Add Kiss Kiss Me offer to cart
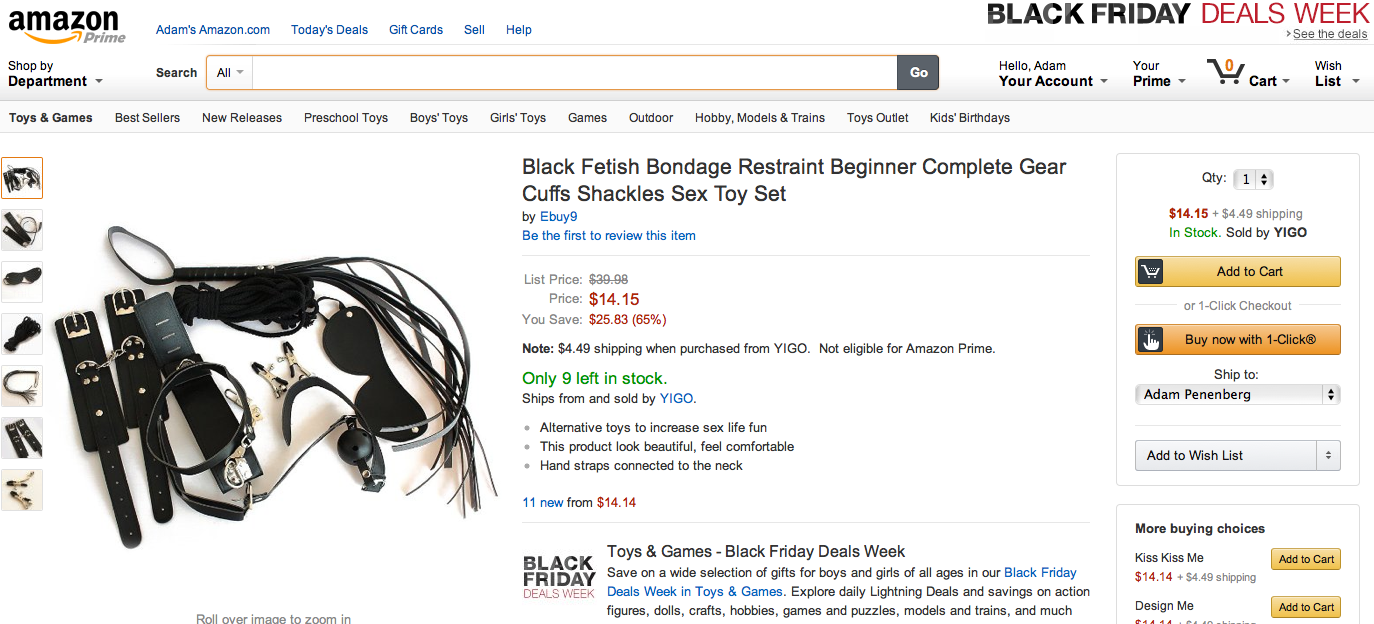Screen dimensions: 1374x624 click(x=1305, y=560)
